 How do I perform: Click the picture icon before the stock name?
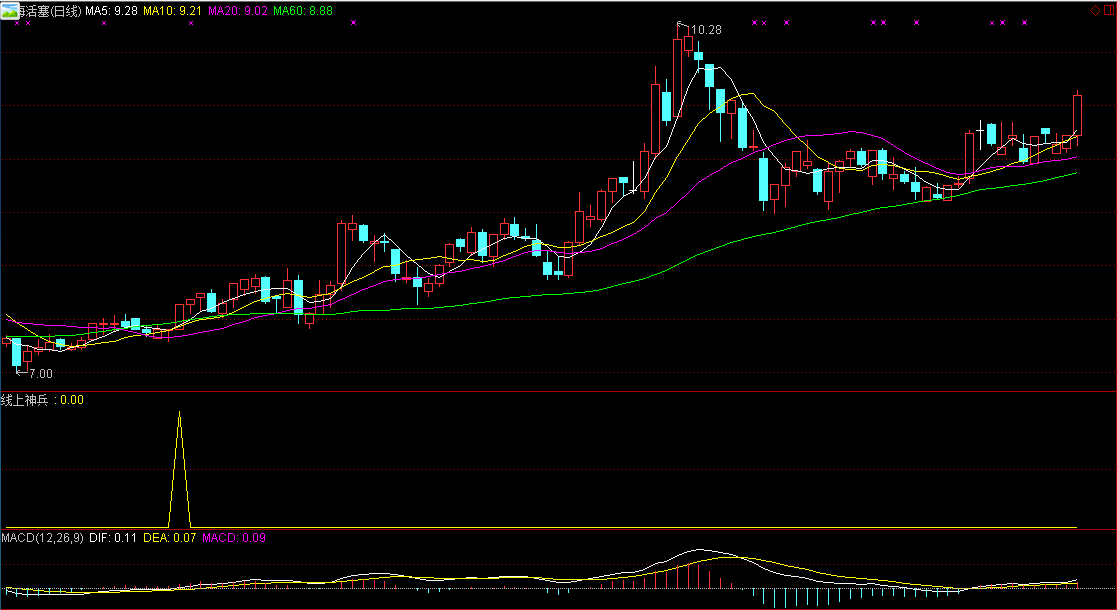[x=9, y=10]
